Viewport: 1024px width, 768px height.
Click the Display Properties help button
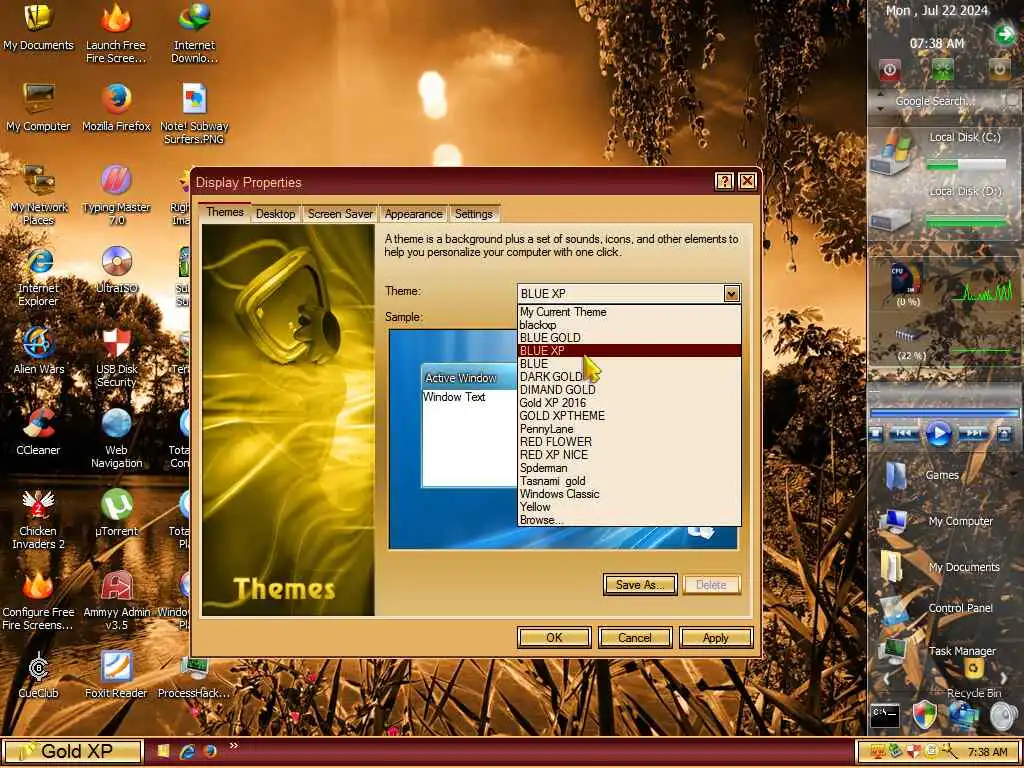(x=724, y=181)
